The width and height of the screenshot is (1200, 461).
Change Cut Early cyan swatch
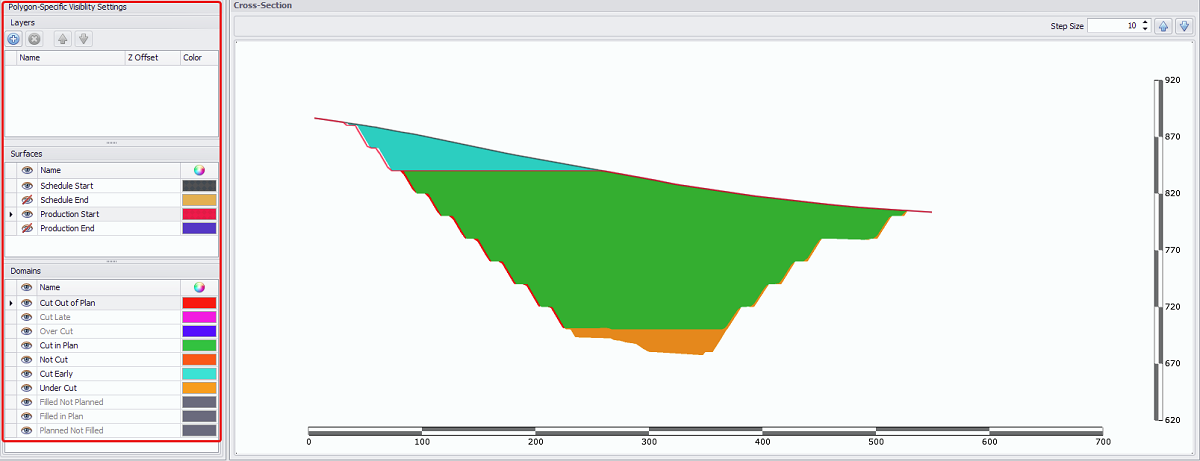pyautogui.click(x=199, y=373)
